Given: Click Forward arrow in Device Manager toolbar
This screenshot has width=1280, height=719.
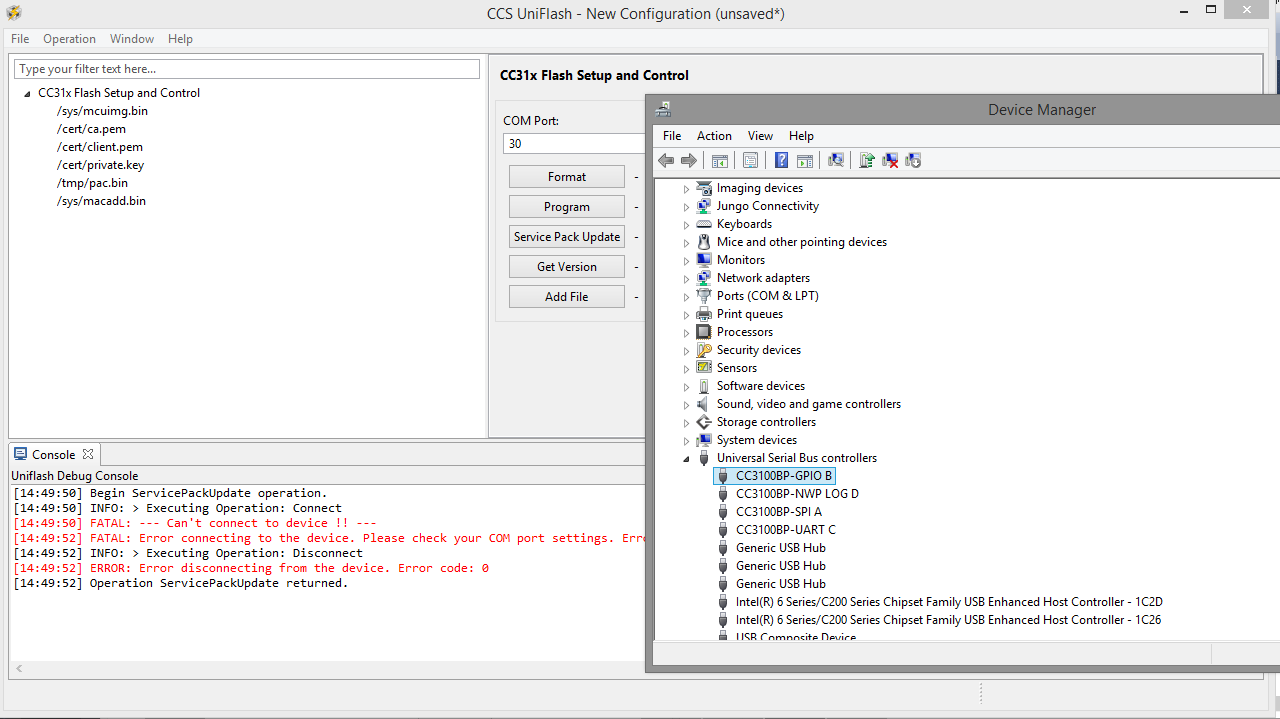Looking at the screenshot, I should click(688, 160).
